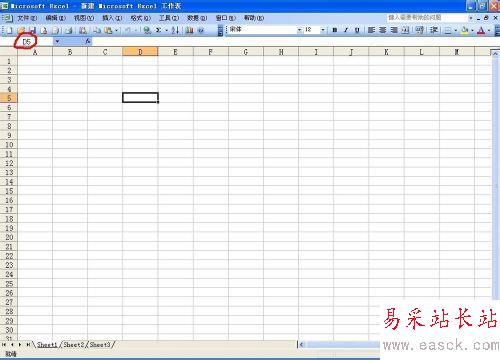Open the 数据 (Data) menu
This screenshot has height=360, width=500.
click(x=197, y=18)
